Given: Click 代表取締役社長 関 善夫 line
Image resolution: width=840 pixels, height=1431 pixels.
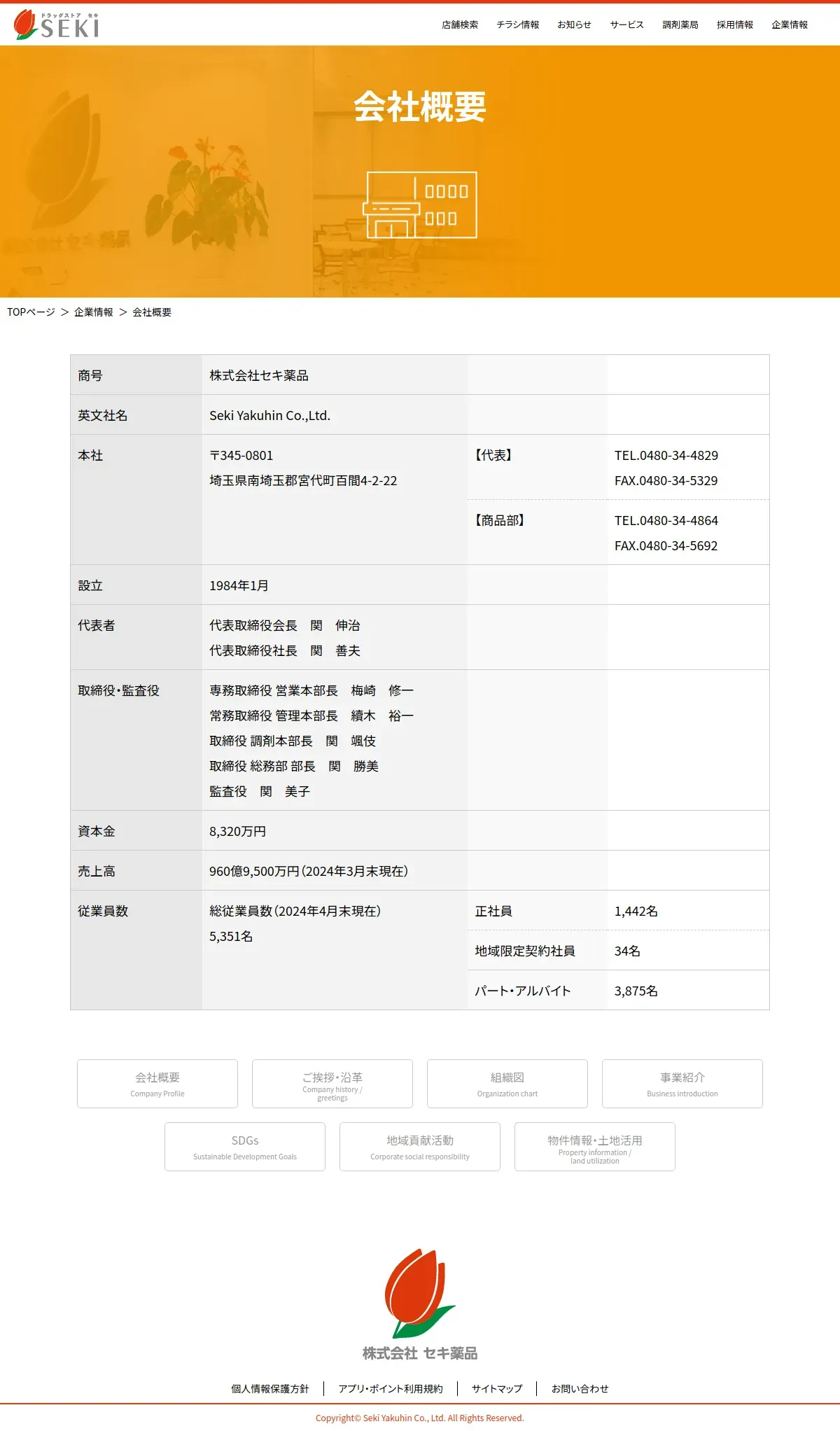Looking at the screenshot, I should coord(285,650).
